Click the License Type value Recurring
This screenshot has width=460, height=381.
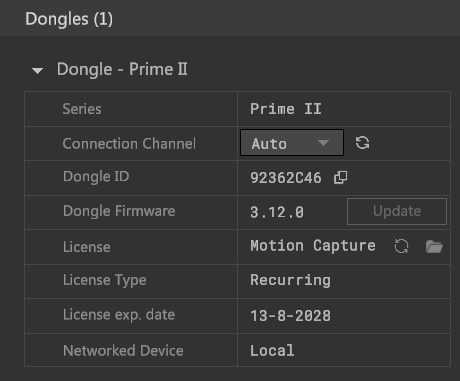(x=290, y=280)
